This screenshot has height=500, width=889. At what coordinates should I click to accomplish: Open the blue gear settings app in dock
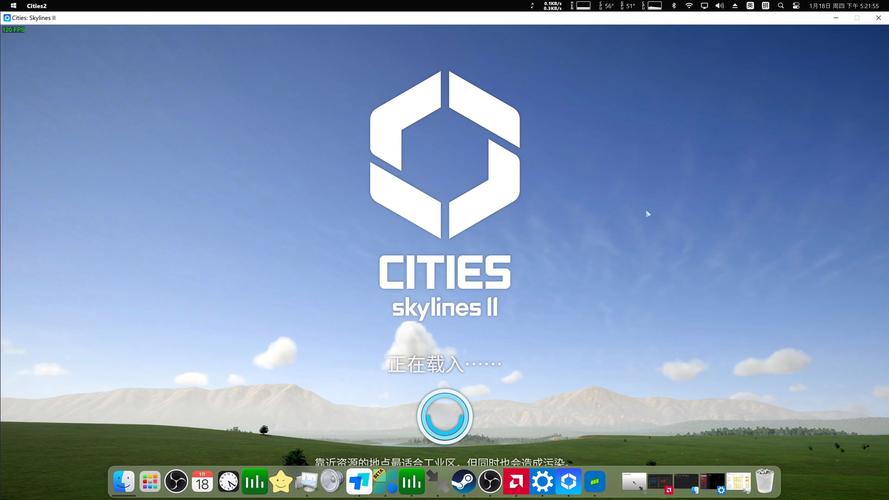(x=542, y=482)
